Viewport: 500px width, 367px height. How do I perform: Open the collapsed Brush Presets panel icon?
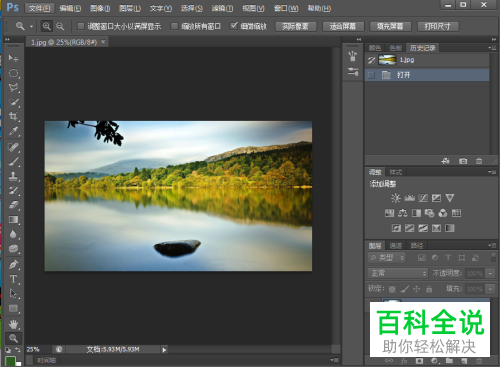point(353,71)
